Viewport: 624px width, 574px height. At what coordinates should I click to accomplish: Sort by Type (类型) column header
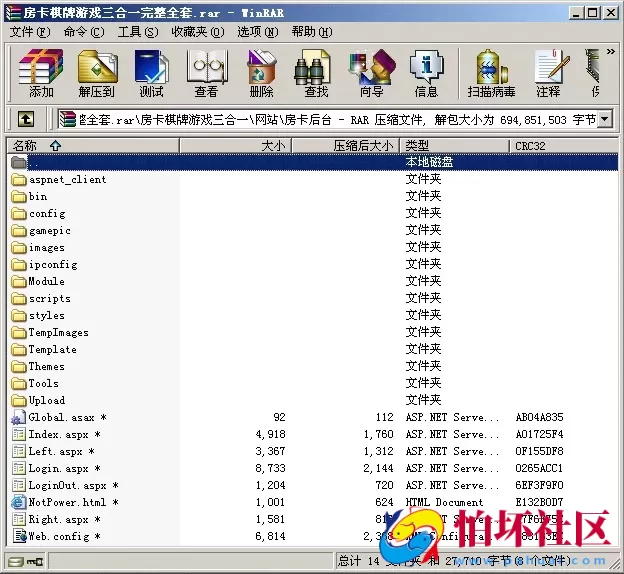[x=454, y=146]
